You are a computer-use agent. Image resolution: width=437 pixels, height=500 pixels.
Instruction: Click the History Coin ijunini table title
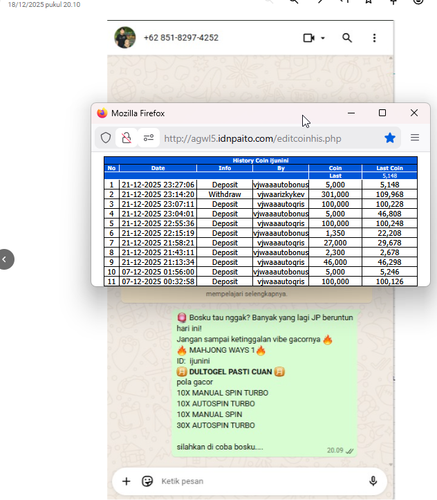261,160
